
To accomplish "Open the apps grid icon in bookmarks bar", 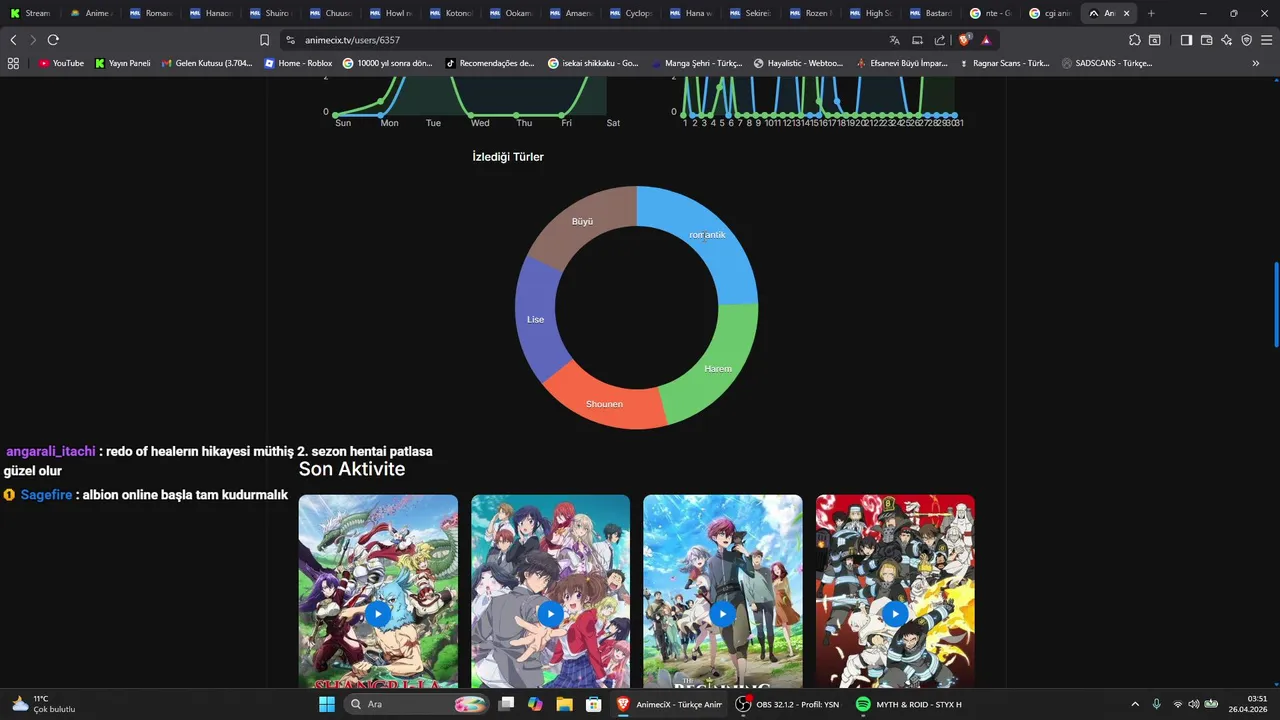I will [13, 63].
